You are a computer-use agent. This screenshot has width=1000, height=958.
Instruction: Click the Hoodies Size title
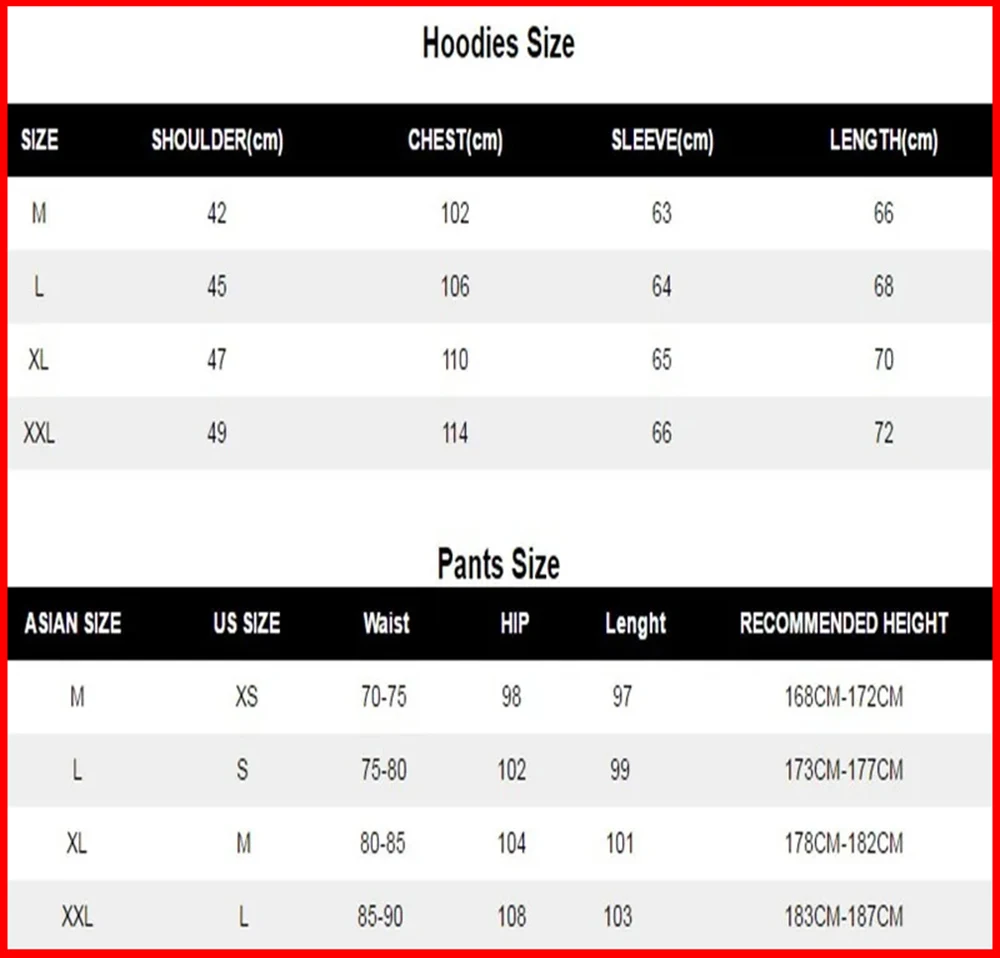(x=498, y=45)
